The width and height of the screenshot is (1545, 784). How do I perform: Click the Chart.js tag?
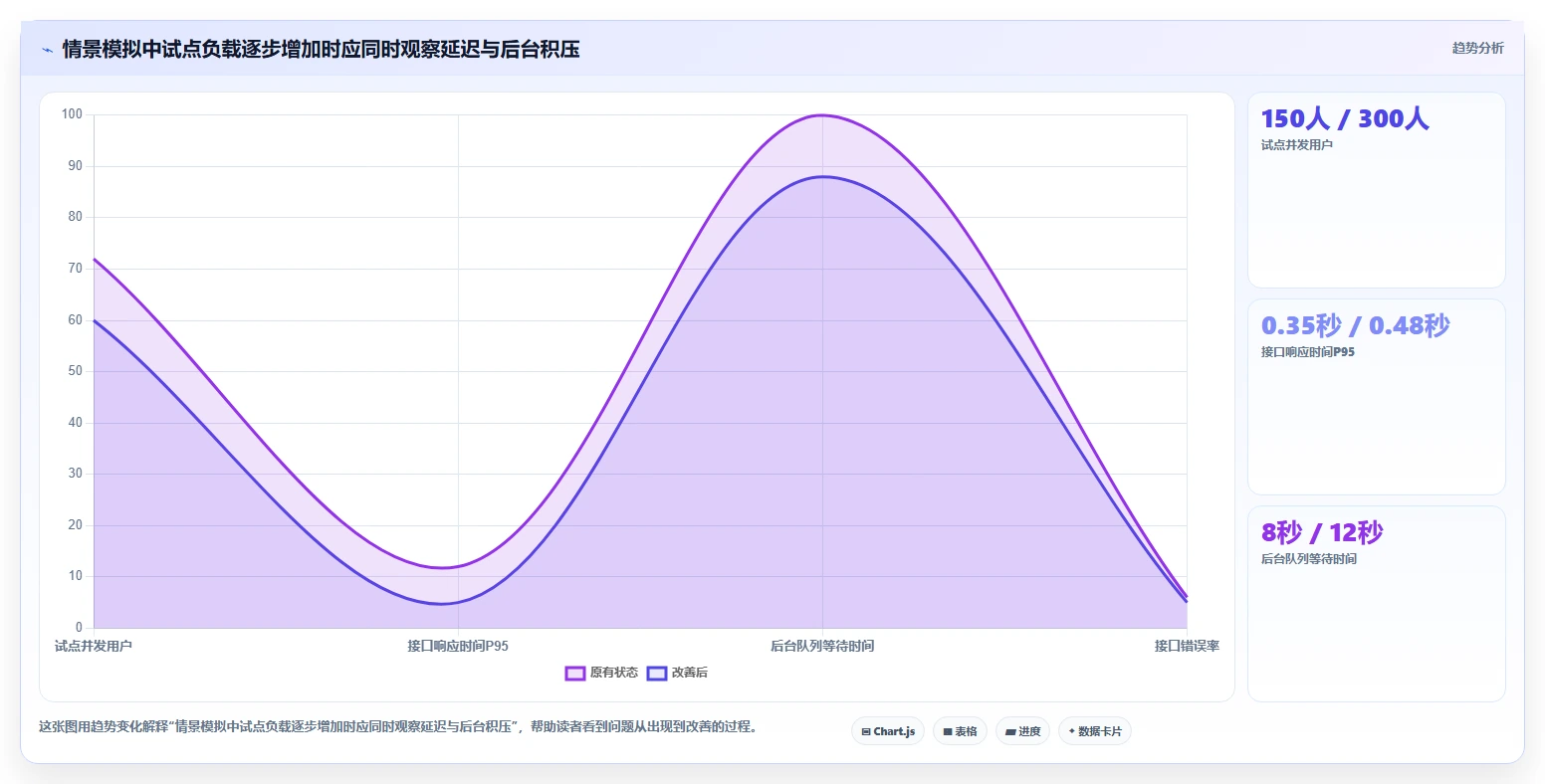pyautogui.click(x=888, y=731)
